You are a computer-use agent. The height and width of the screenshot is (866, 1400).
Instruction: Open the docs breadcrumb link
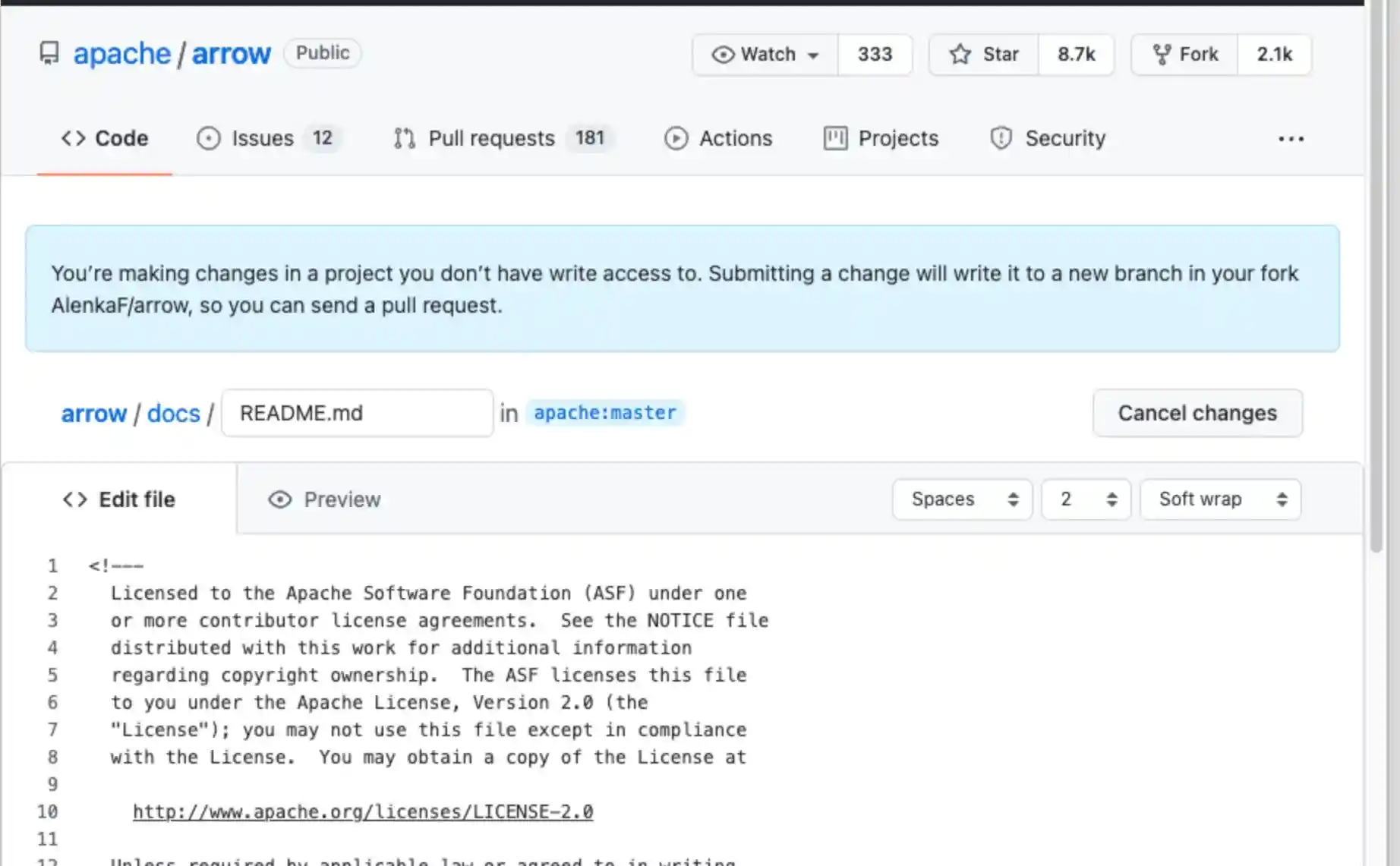click(x=173, y=413)
